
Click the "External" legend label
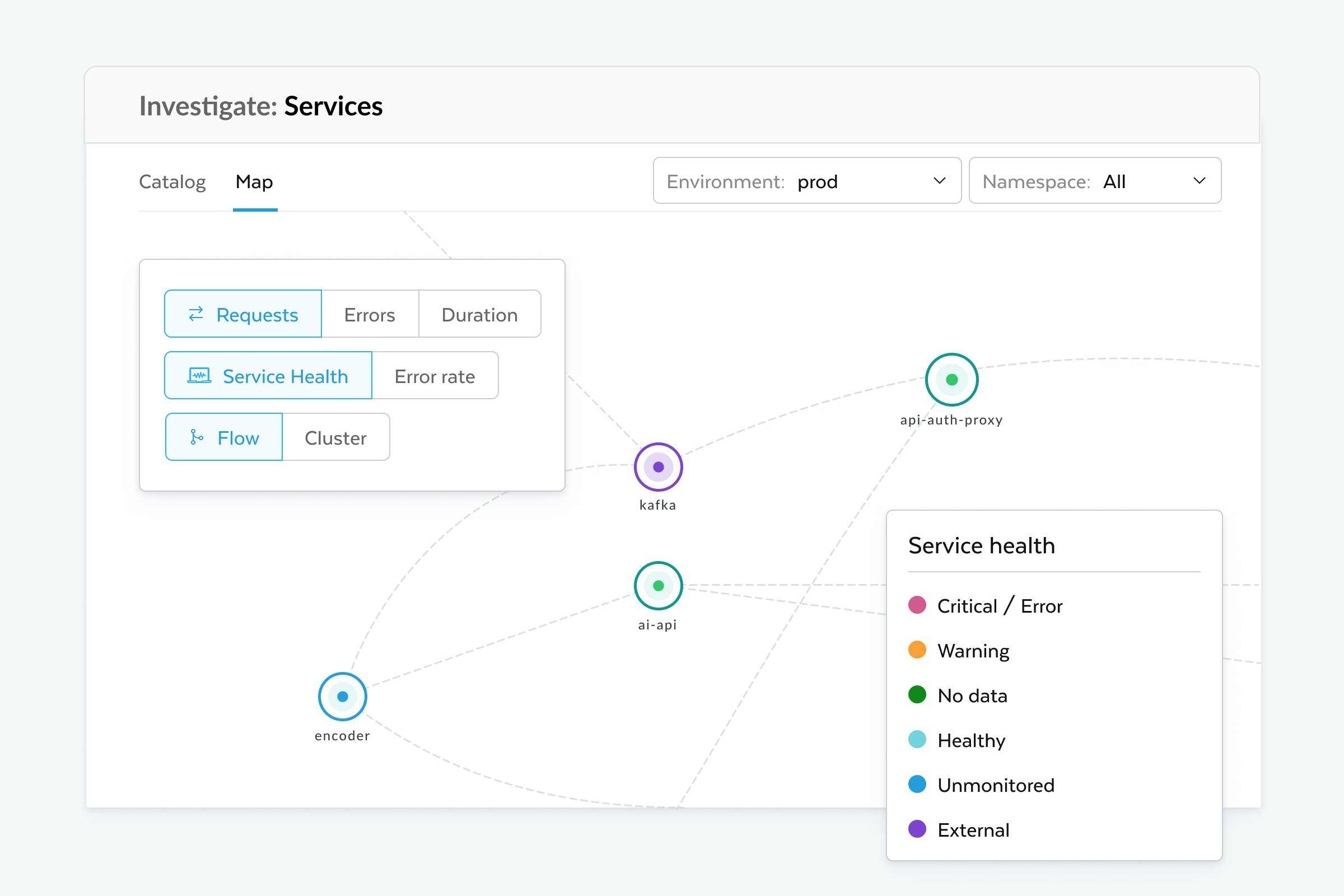[974, 830]
